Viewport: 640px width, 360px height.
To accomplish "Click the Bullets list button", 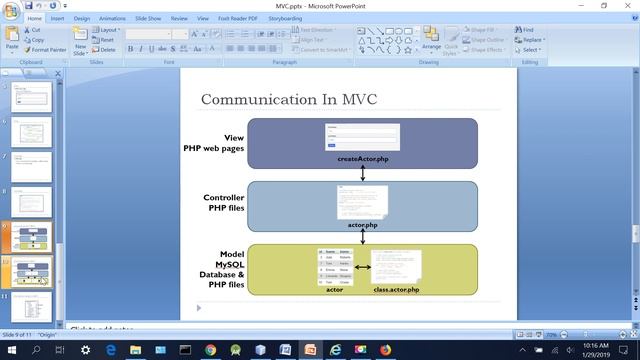I will tap(231, 34).
